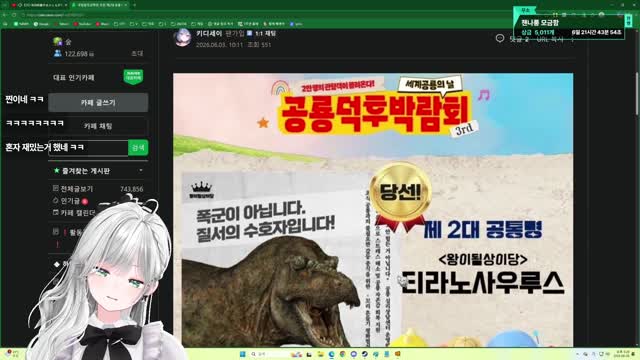Open the 키디세이 author profile picture

(182, 38)
